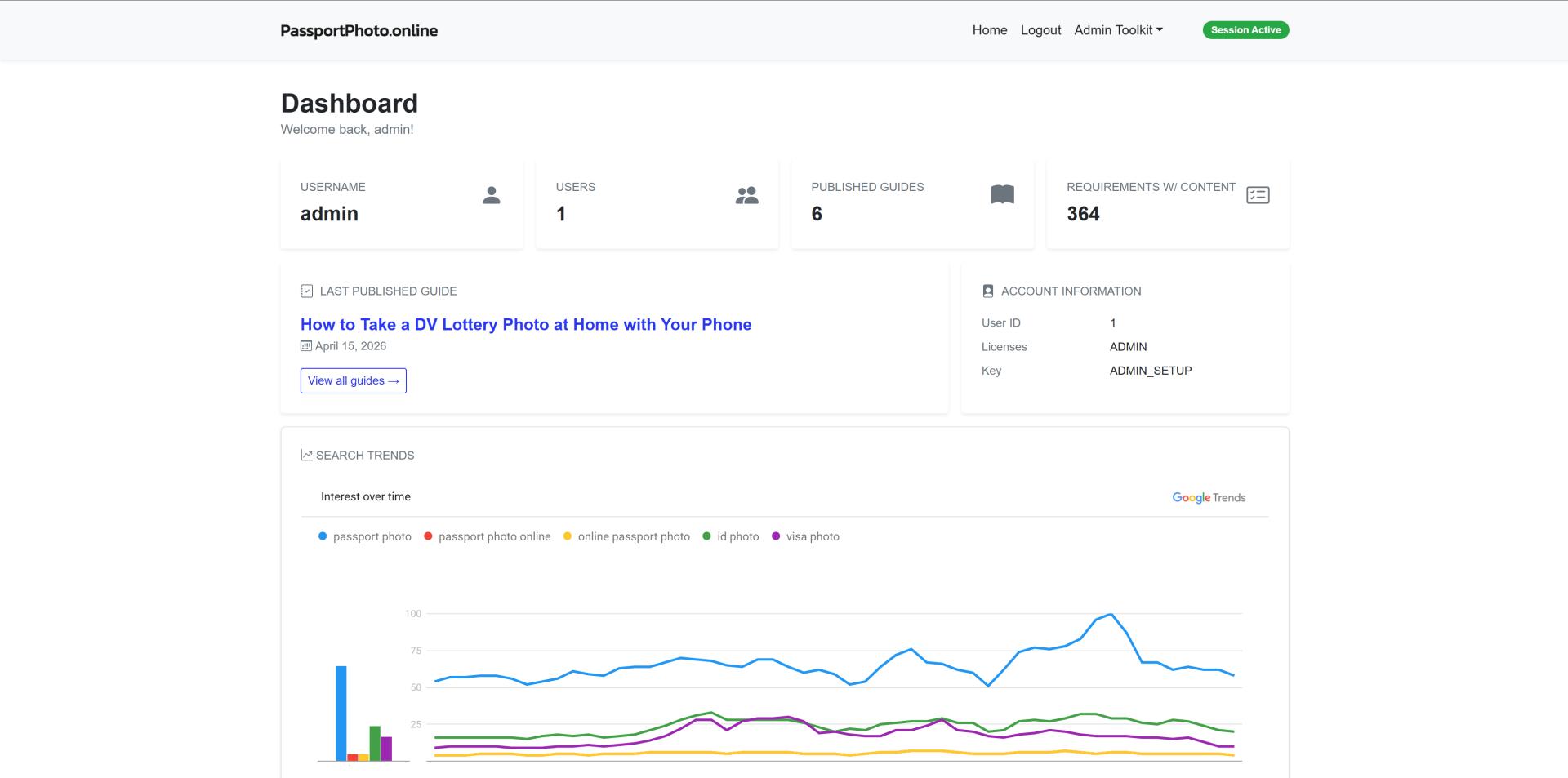Click the 'Interest over time' heading
This screenshot has width=1568, height=778.
click(366, 496)
